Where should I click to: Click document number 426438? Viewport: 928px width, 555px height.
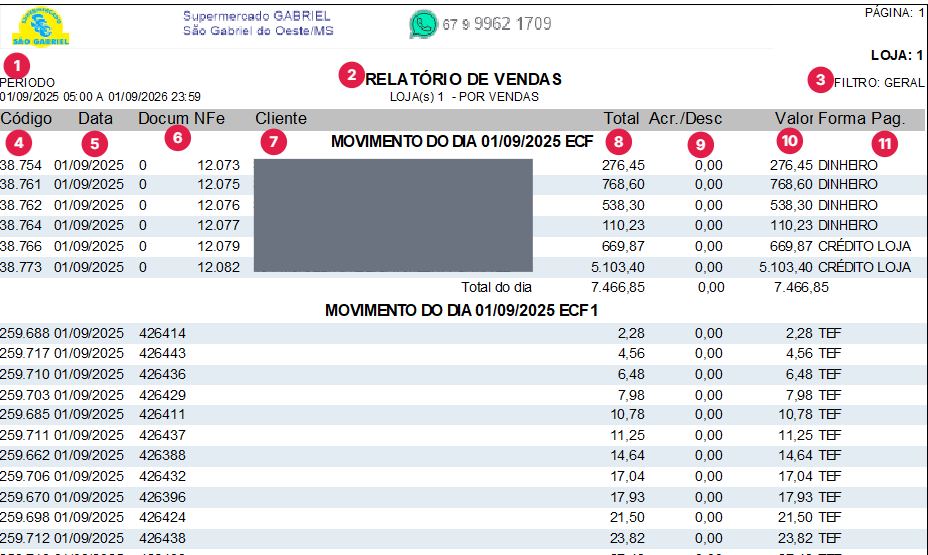pyautogui.click(x=162, y=538)
